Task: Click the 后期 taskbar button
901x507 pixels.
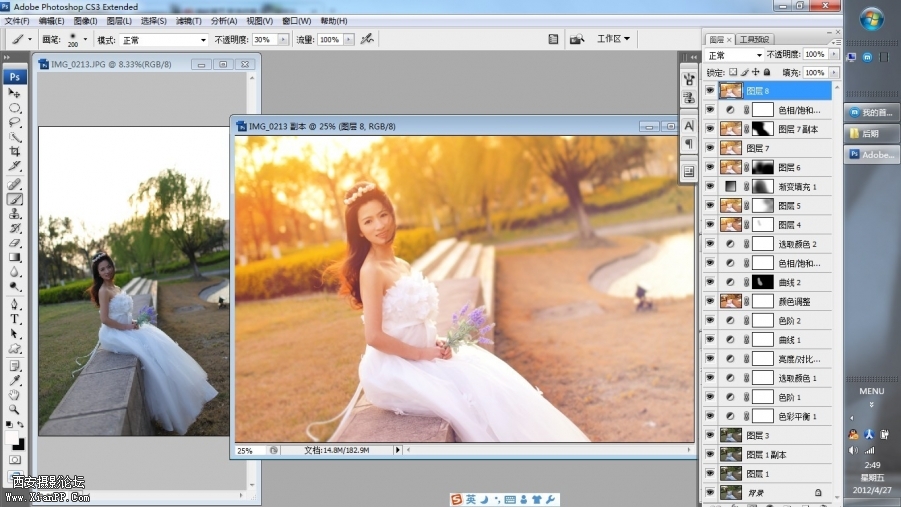Action: [870, 133]
